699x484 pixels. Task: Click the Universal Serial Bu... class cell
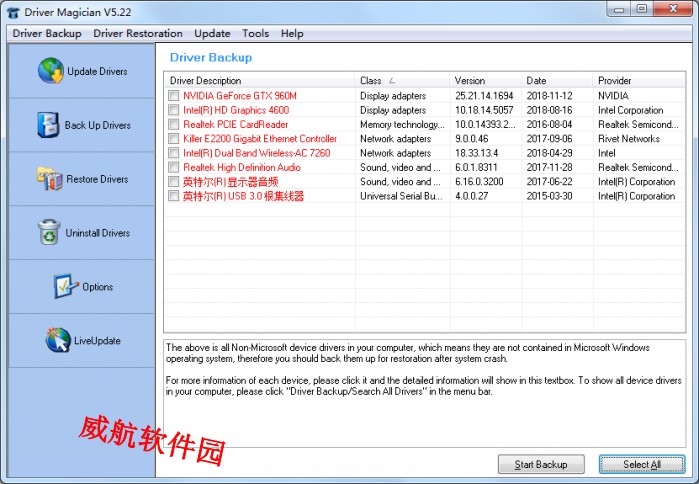(401, 196)
